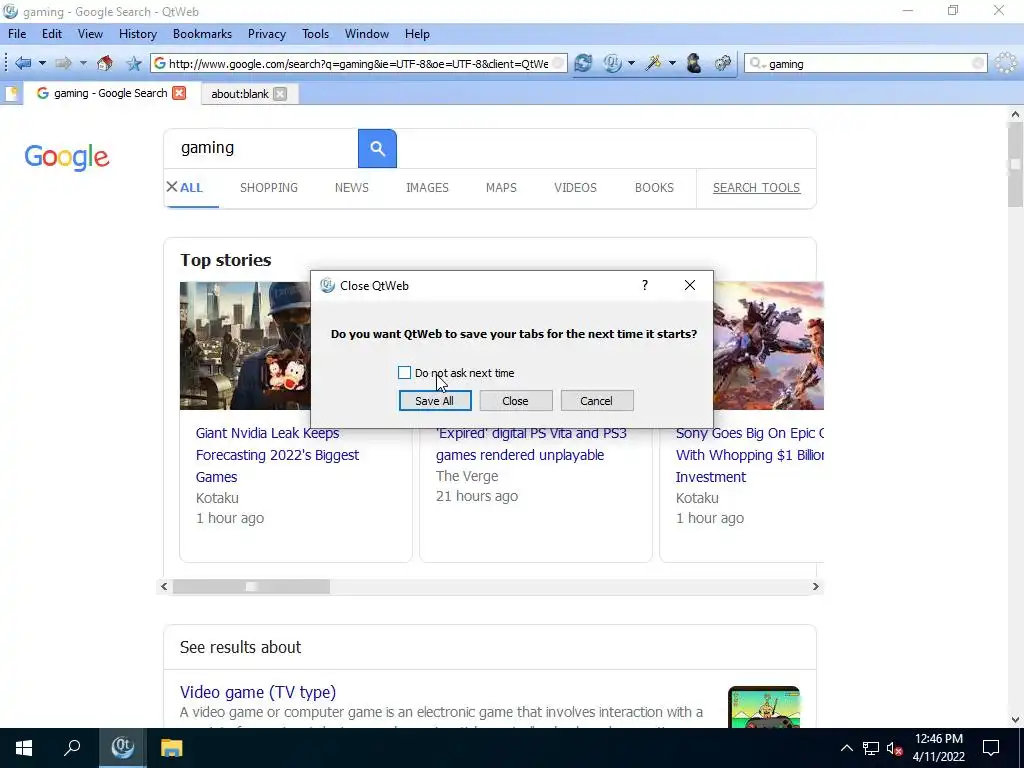Viewport: 1024px width, 768px height.
Task: Click the new tab page icon
Action: click(12, 93)
